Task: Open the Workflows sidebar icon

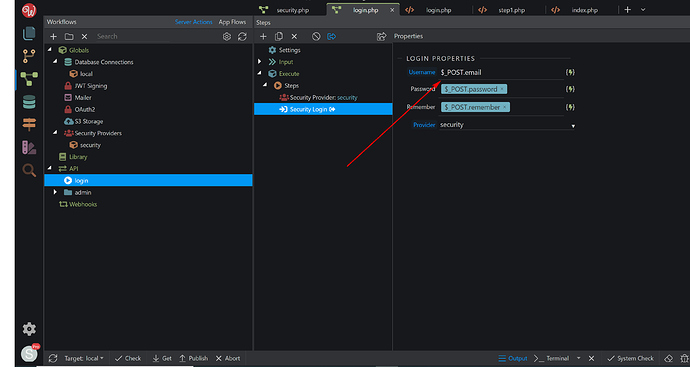Action: click(x=29, y=79)
